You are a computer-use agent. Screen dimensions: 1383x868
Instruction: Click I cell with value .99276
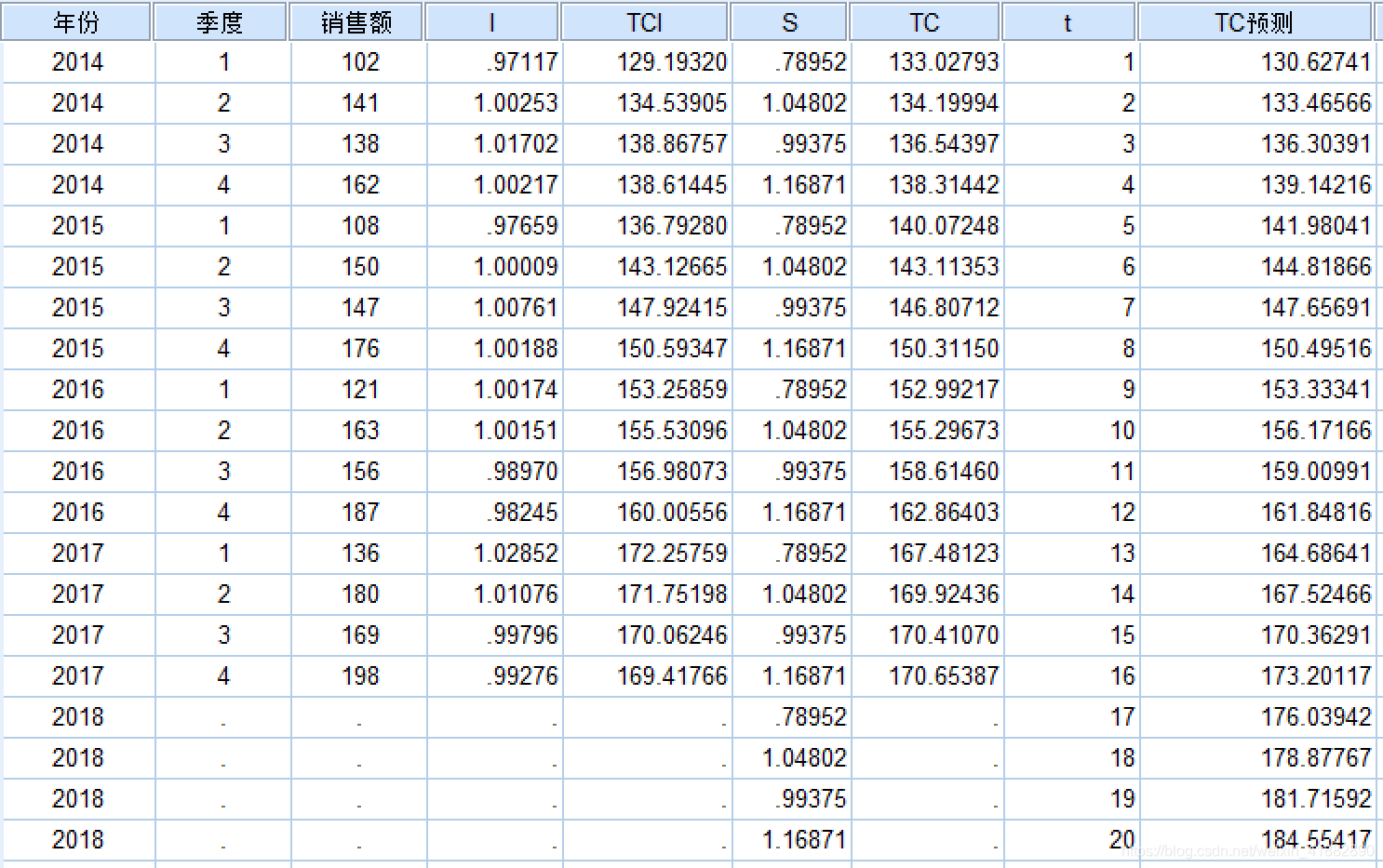coord(495,676)
